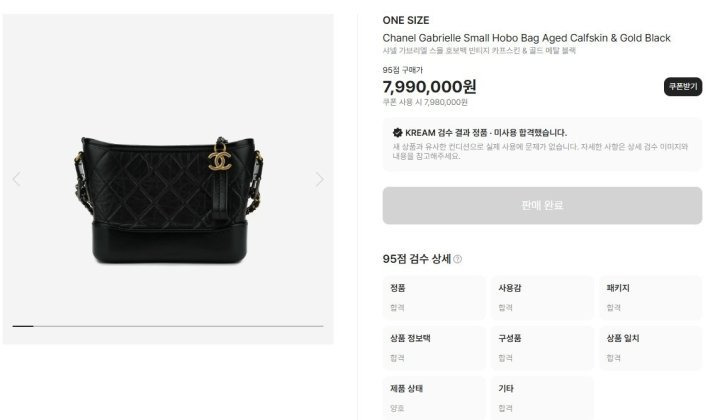720x420 pixels.
Task: Click the English product title text
Action: point(526,38)
